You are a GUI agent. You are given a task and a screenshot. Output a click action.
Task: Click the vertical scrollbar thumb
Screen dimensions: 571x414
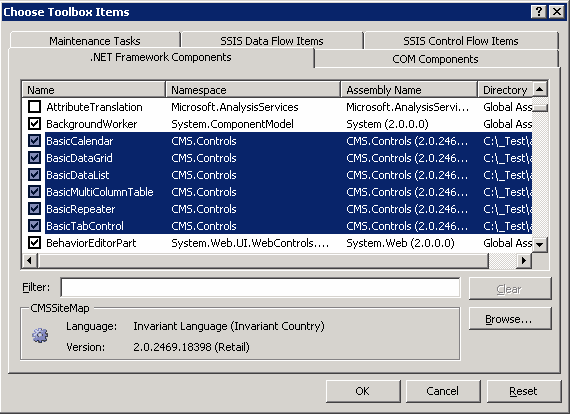[540, 108]
